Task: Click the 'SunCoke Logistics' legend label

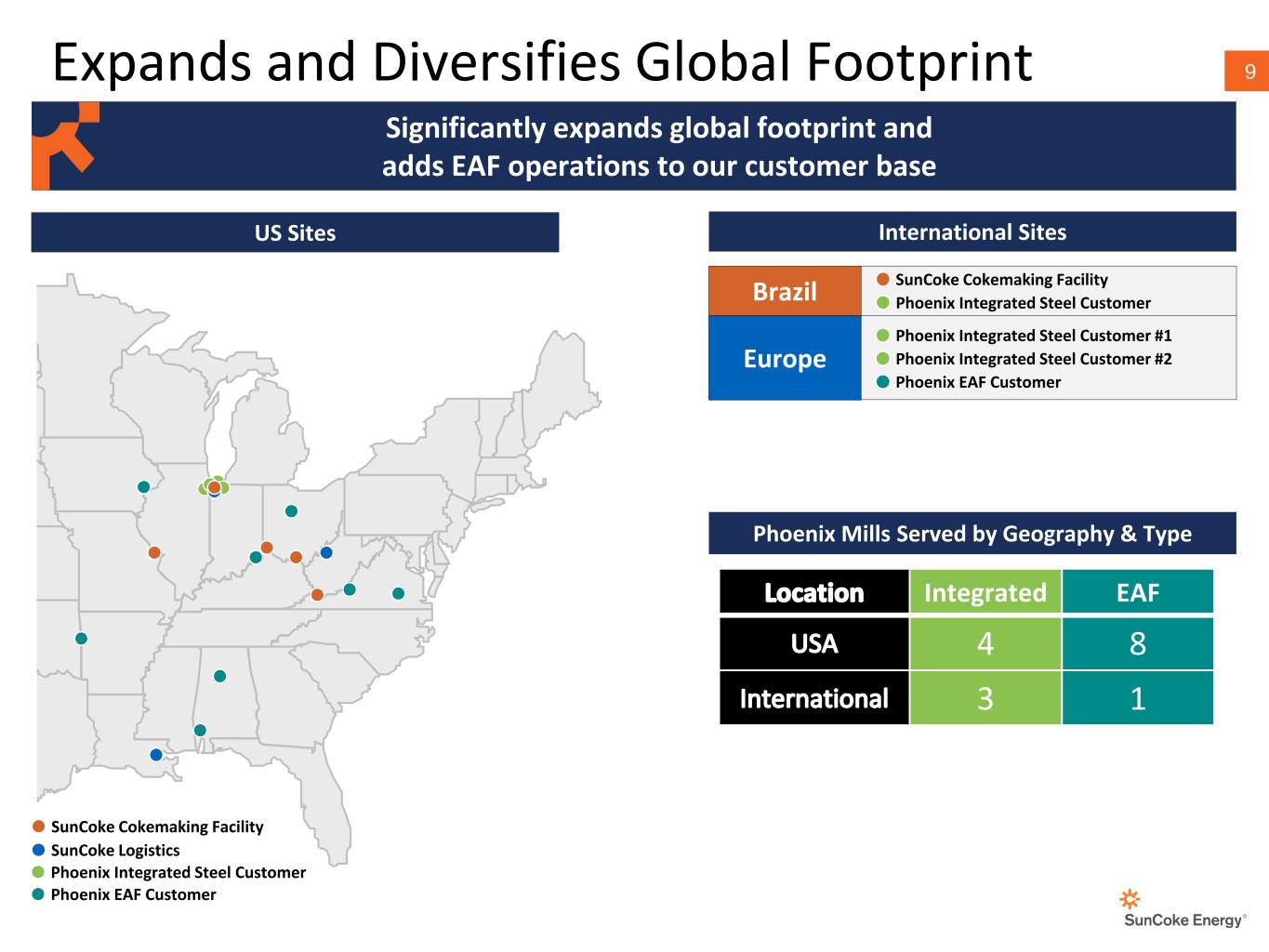Action: coord(115,850)
